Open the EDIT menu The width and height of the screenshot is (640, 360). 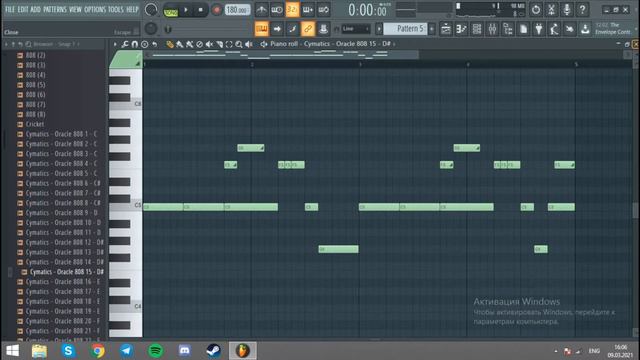pos(23,9)
